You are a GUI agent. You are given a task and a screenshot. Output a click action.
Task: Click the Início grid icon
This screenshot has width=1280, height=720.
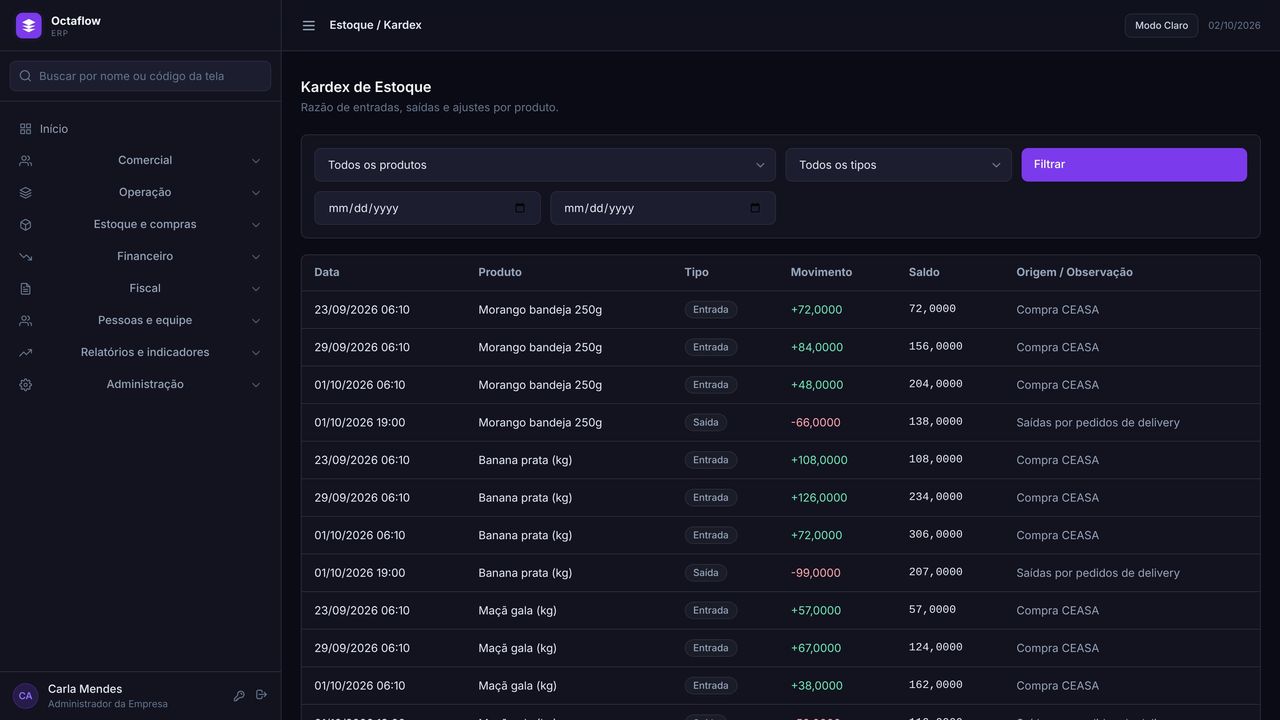tap(26, 129)
